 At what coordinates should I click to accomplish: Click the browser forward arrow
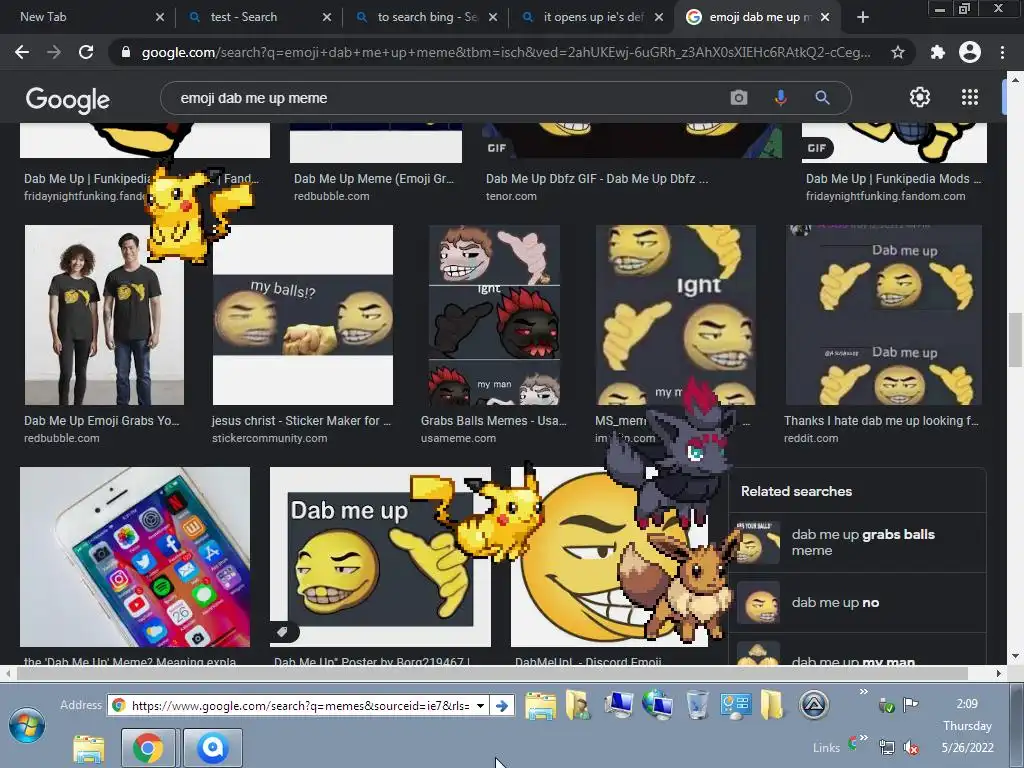(54, 52)
